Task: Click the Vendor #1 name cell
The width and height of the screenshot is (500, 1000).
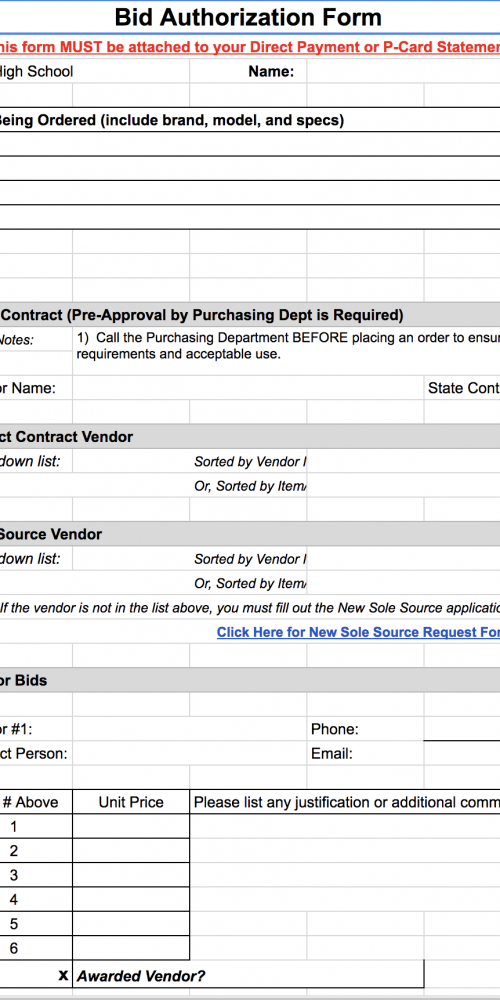Action: coord(189,729)
